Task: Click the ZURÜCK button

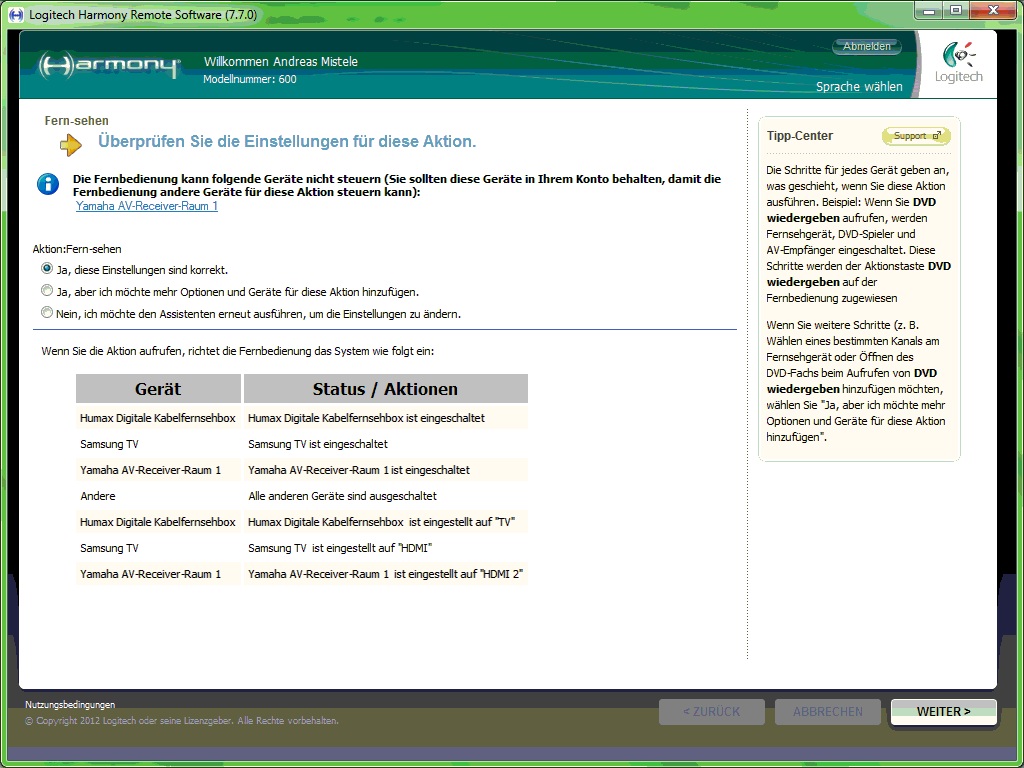Action: [711, 712]
